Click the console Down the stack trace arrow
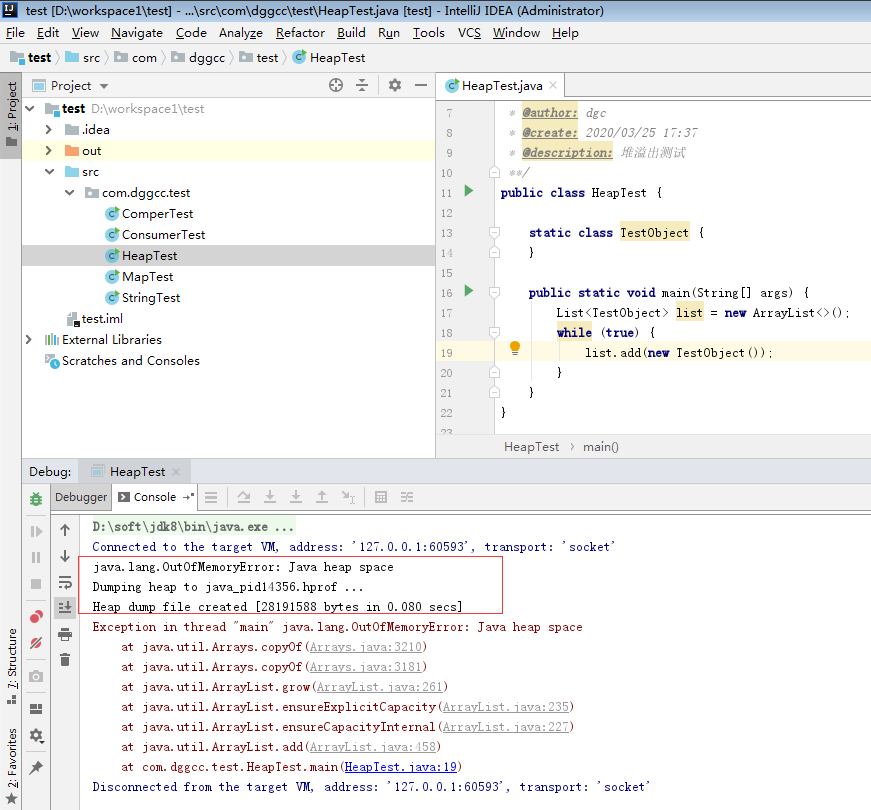 coord(65,556)
